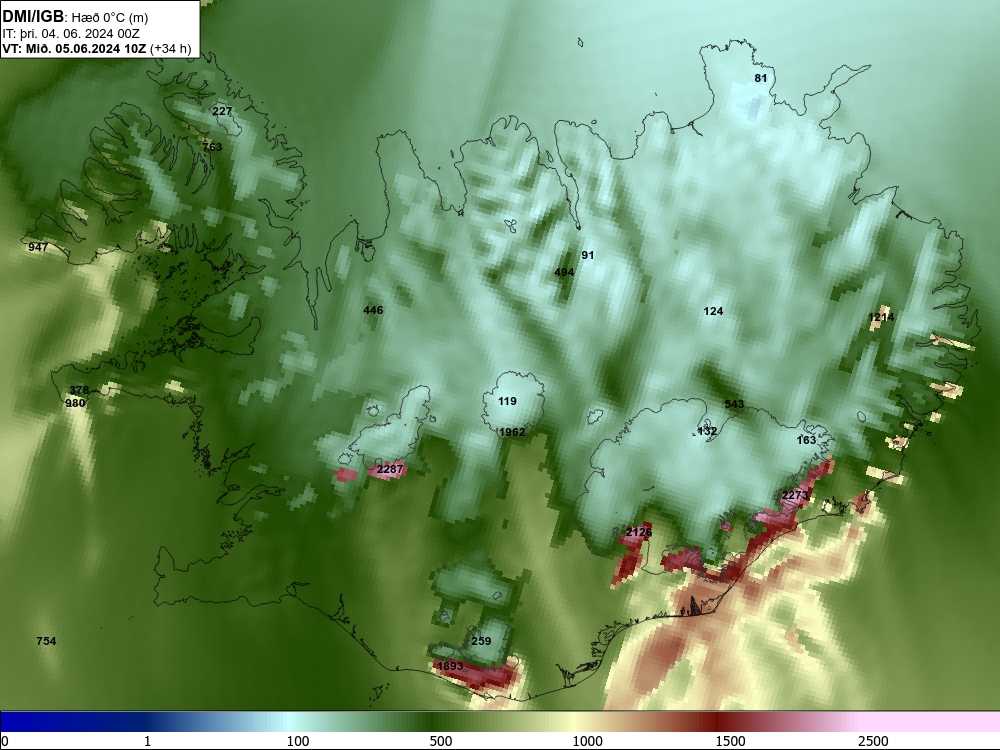Viewport: 1000px width, 750px height.
Task: Select the value label 227 on the map
Action: [222, 111]
